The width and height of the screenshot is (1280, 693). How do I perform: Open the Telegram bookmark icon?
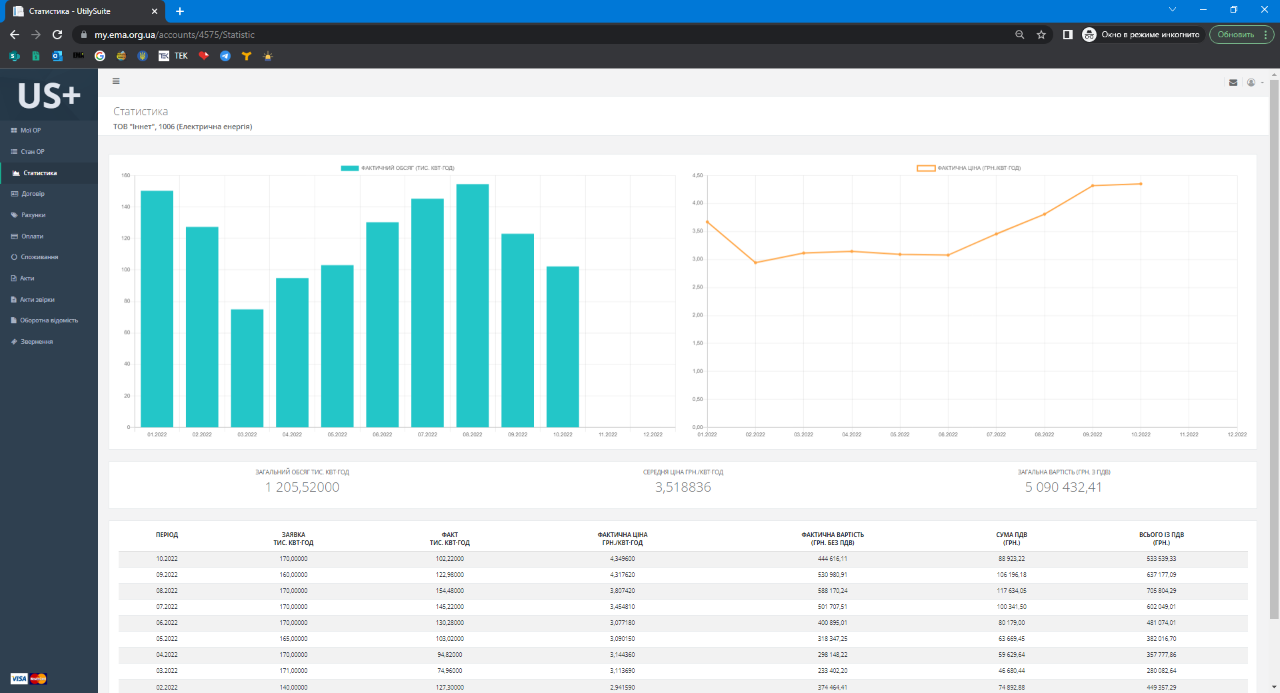click(x=225, y=56)
